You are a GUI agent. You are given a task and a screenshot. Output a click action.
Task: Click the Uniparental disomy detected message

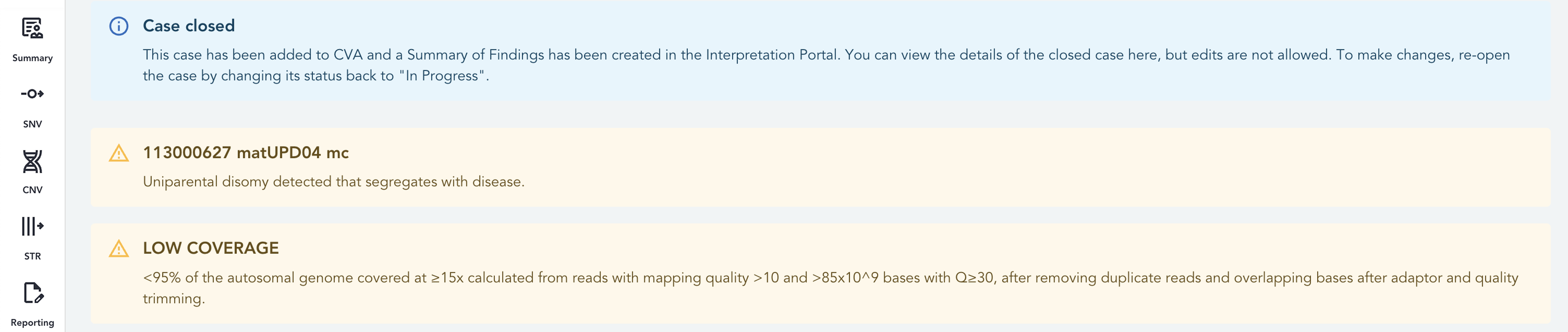(x=334, y=182)
